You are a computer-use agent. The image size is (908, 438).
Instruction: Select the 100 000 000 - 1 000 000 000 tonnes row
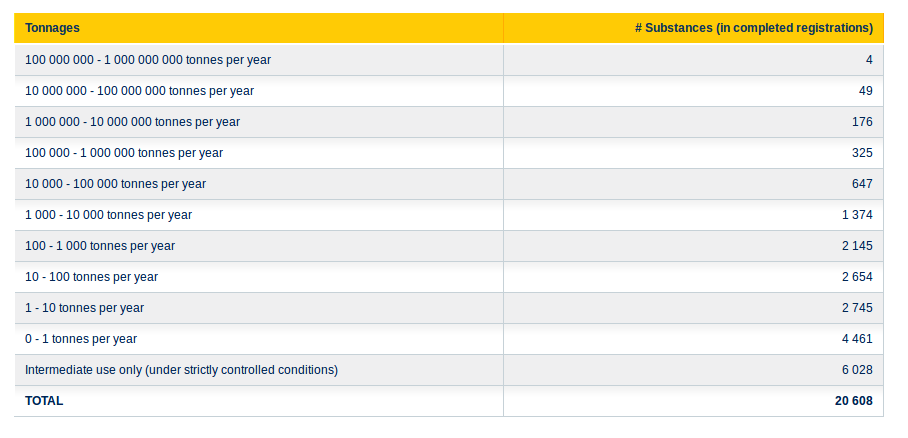pyautogui.click(x=449, y=60)
